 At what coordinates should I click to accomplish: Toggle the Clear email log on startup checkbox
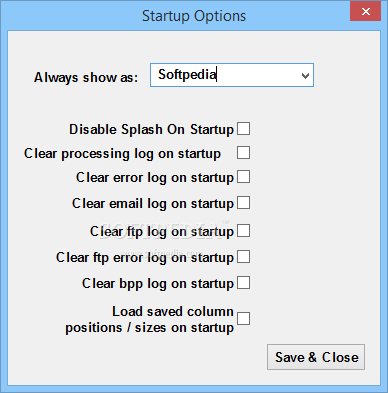pyautogui.click(x=243, y=203)
